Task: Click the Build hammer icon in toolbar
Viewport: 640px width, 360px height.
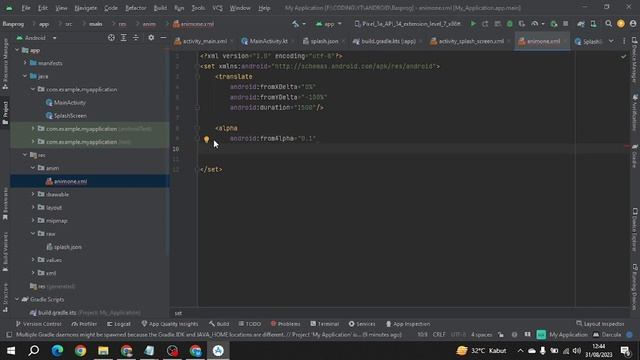Action: pos(296,24)
